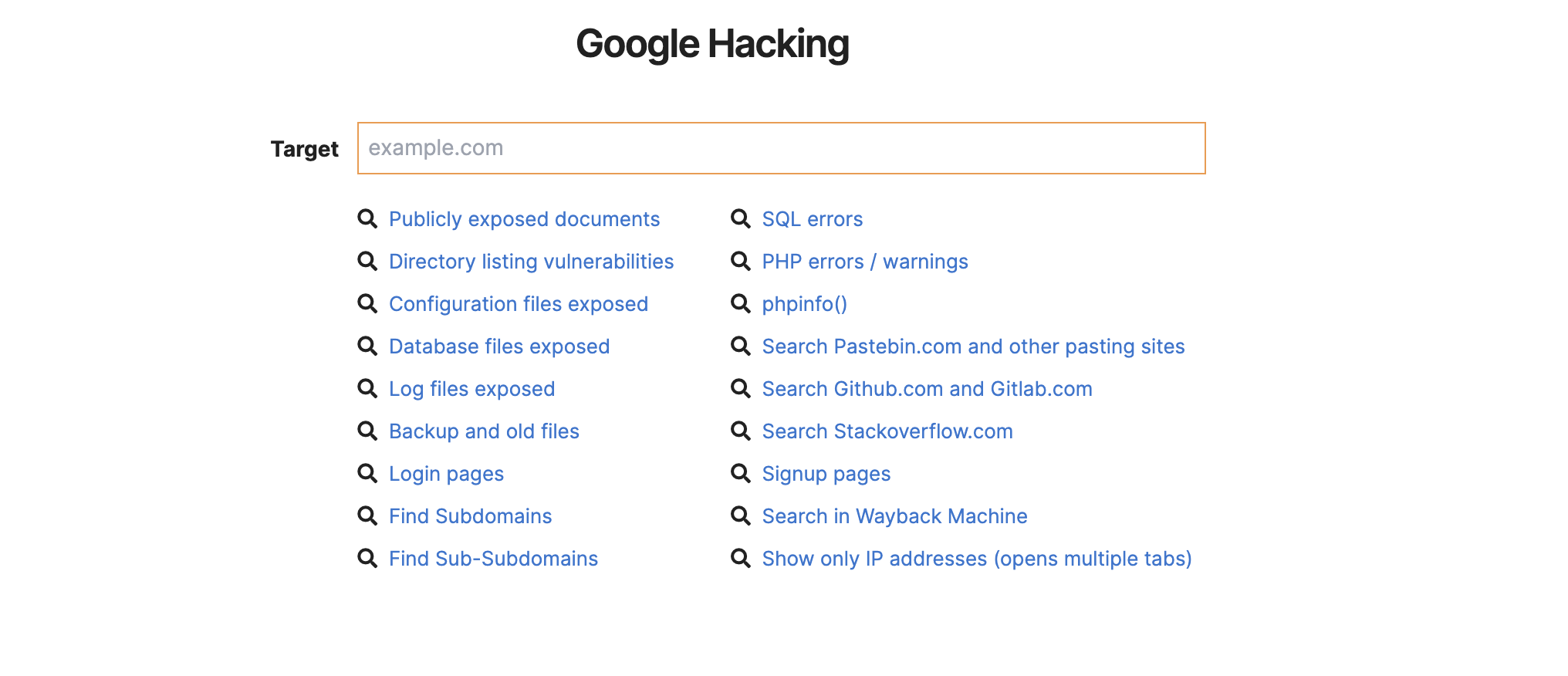Open the Find Sub-Subdomains link

(493, 559)
